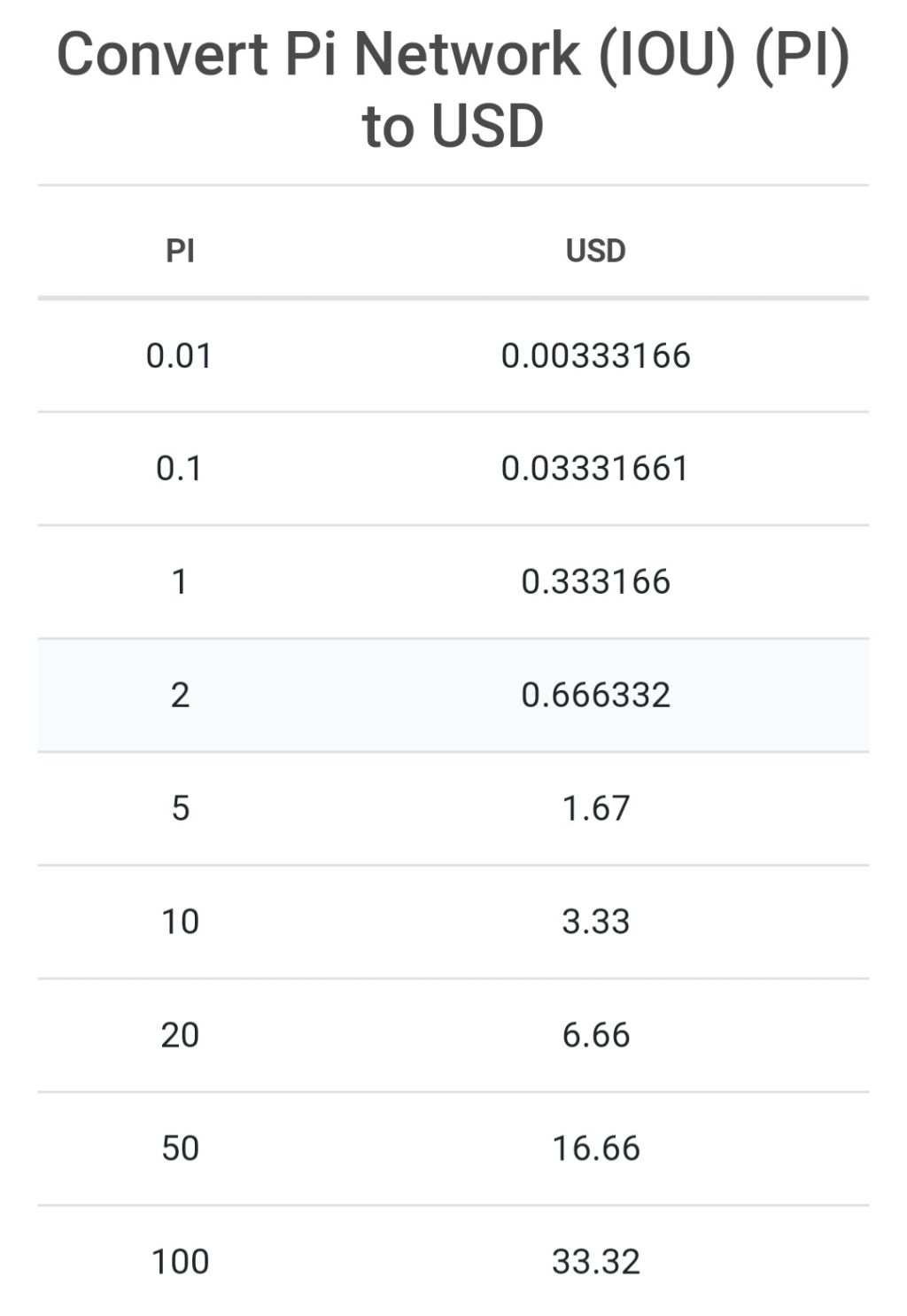The height and width of the screenshot is (1316, 907).
Task: Click the 50 PI amount
Action: point(180,1149)
